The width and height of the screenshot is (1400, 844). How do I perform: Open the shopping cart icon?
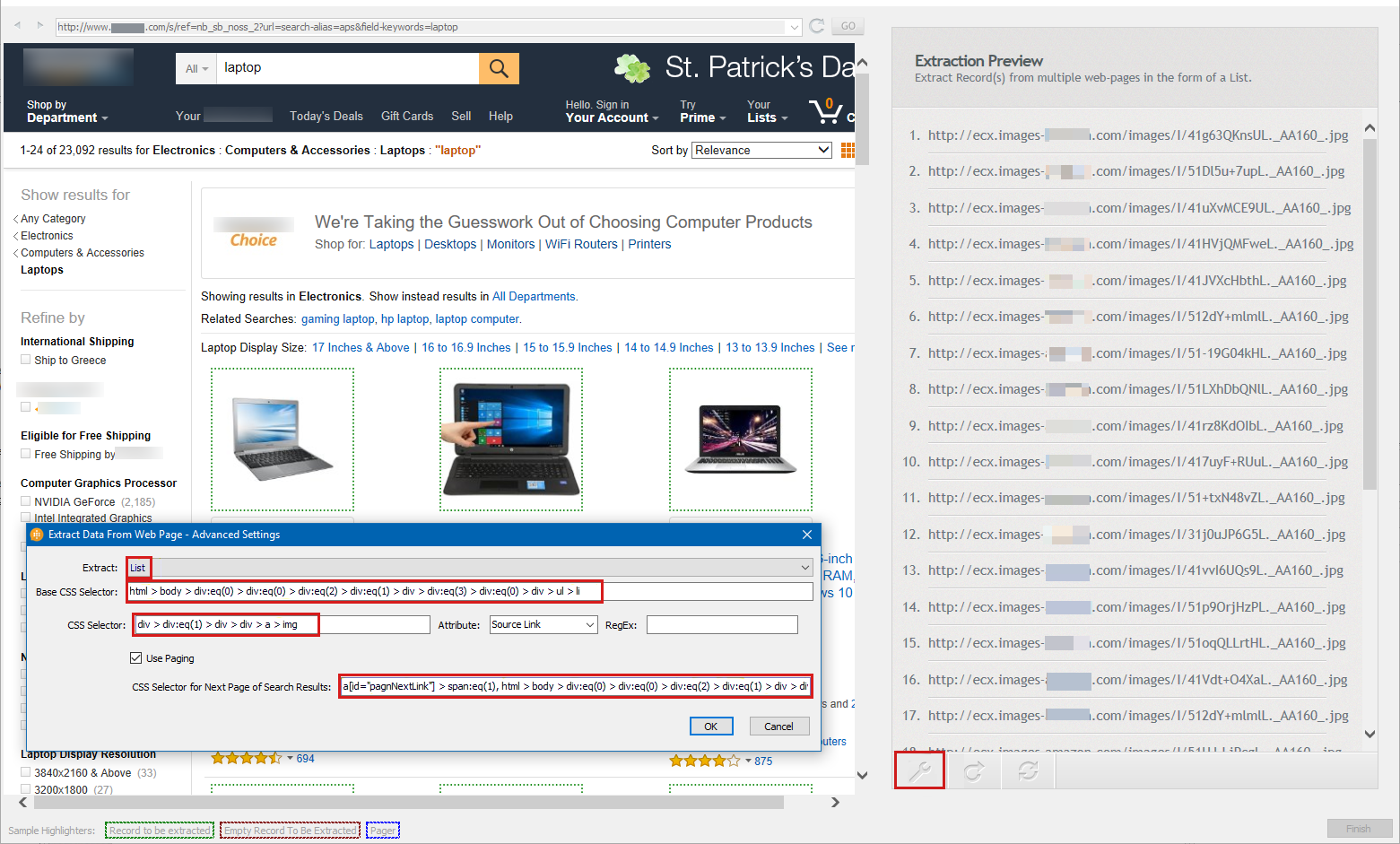click(826, 111)
